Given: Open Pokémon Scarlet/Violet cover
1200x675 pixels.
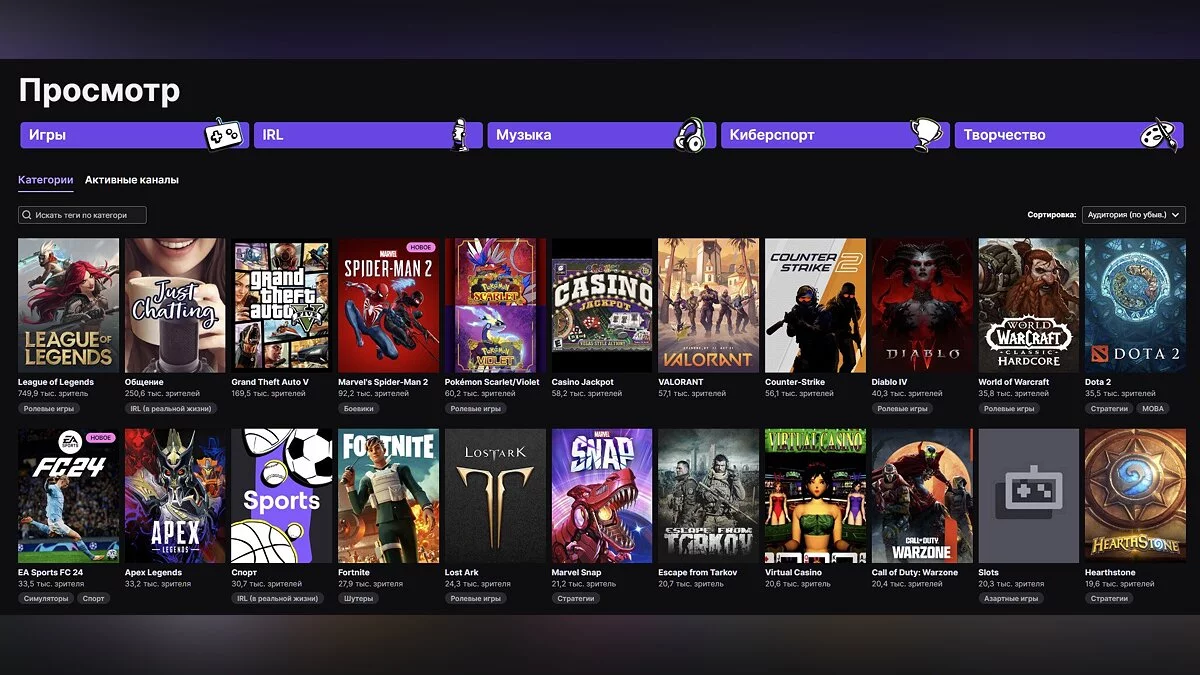Looking at the screenshot, I should click(x=495, y=305).
